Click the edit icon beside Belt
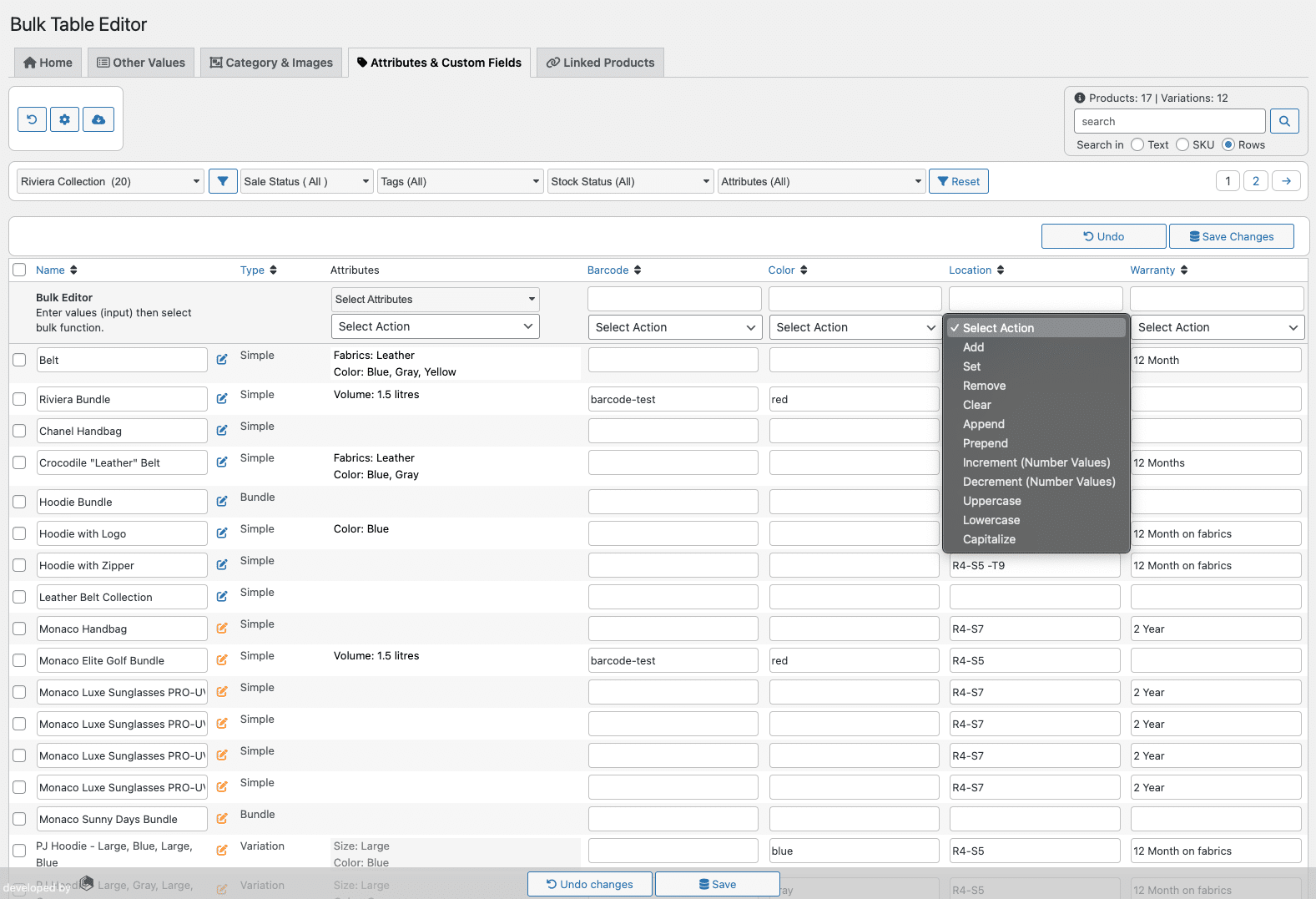Image resolution: width=1316 pixels, height=899 pixels. click(222, 360)
